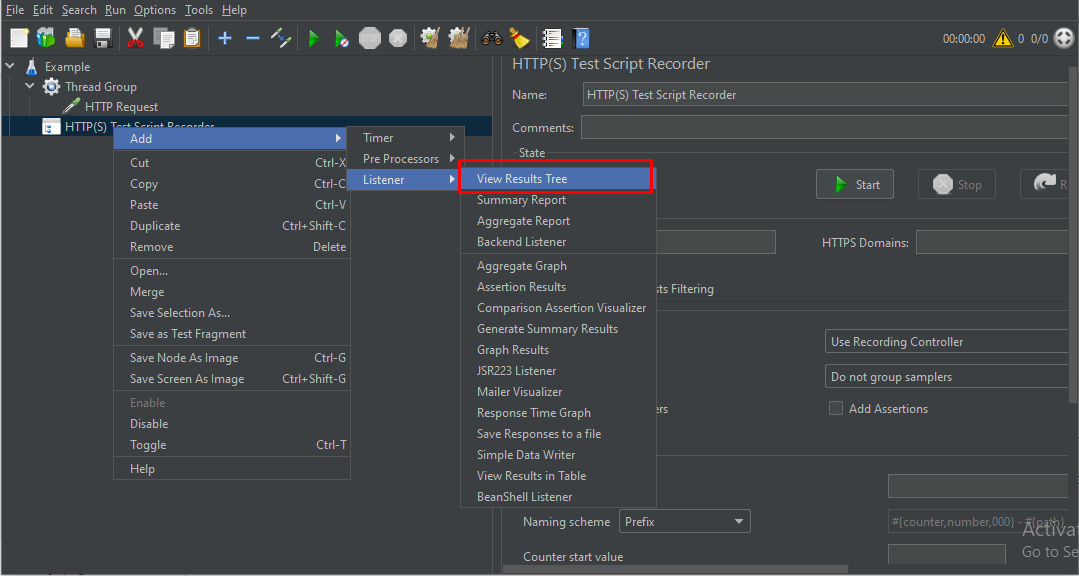Click the vertical scrollbar on right edge
The width and height of the screenshot is (1079, 576).
[x=1073, y=234]
